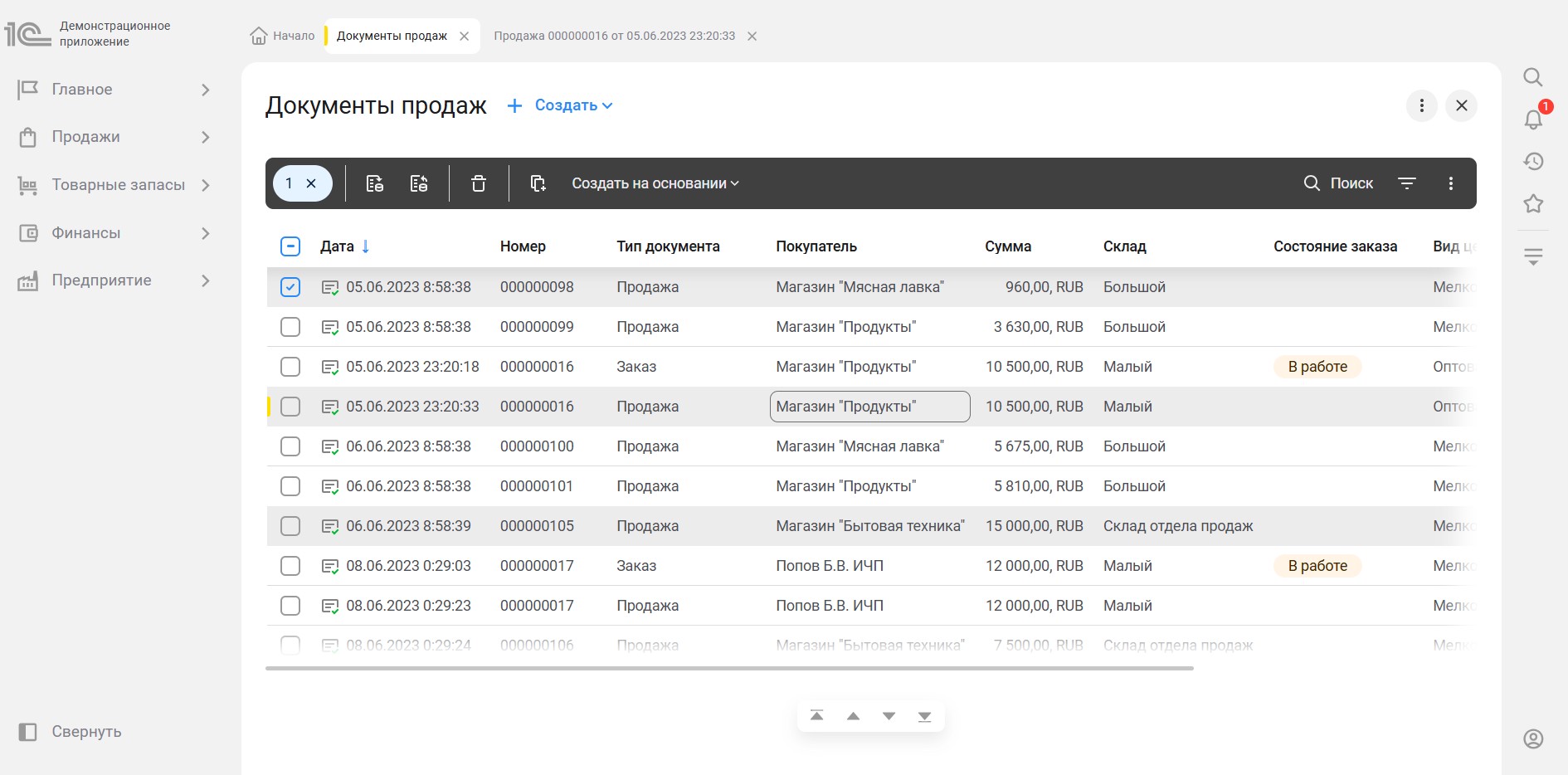Click Склад отдела продаж in row 000000105
The width and height of the screenshot is (1568, 775).
coord(1178,526)
